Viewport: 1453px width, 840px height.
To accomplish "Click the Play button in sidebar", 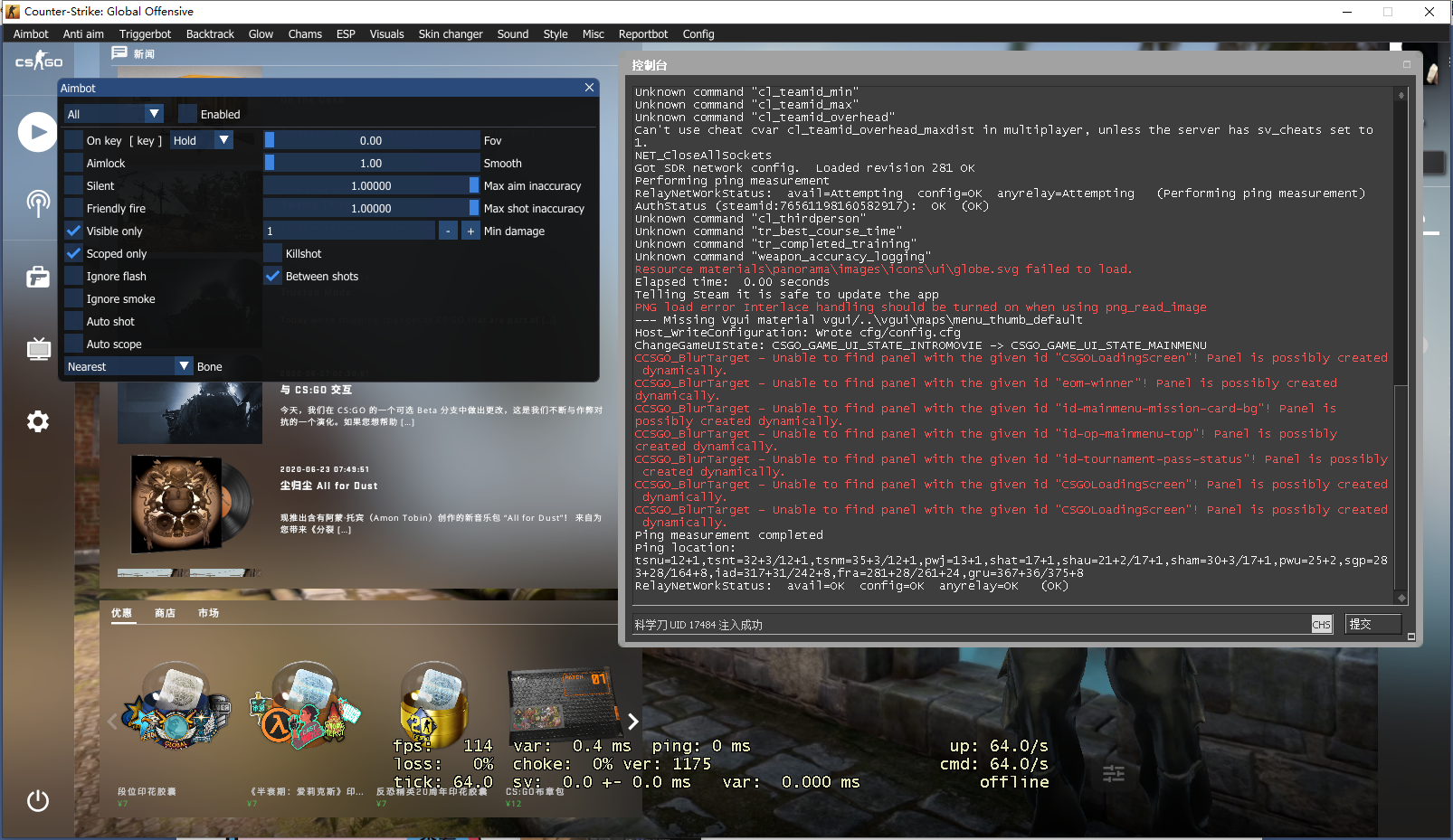I will pos(38,132).
